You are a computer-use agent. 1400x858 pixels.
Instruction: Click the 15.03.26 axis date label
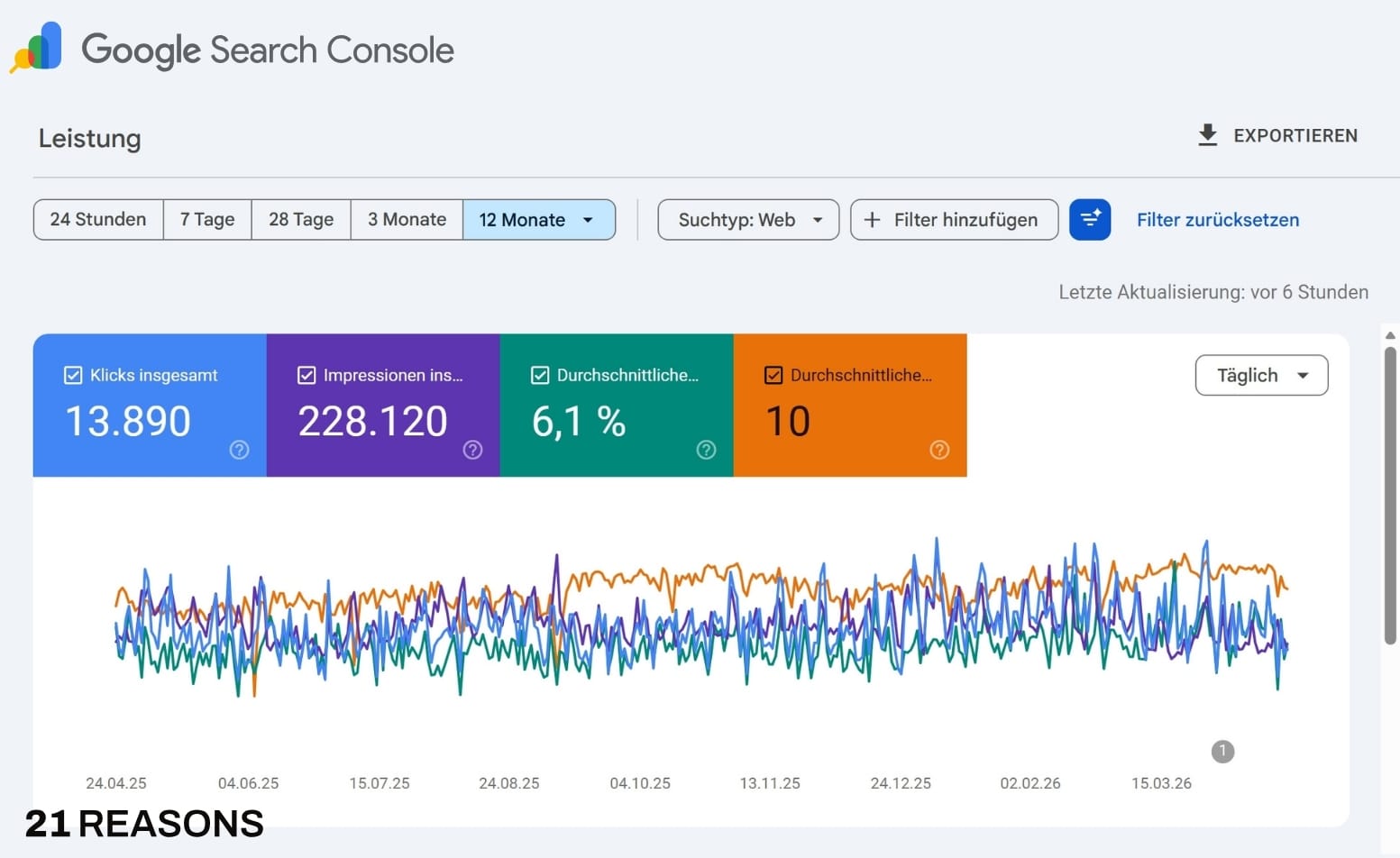coord(1161,783)
